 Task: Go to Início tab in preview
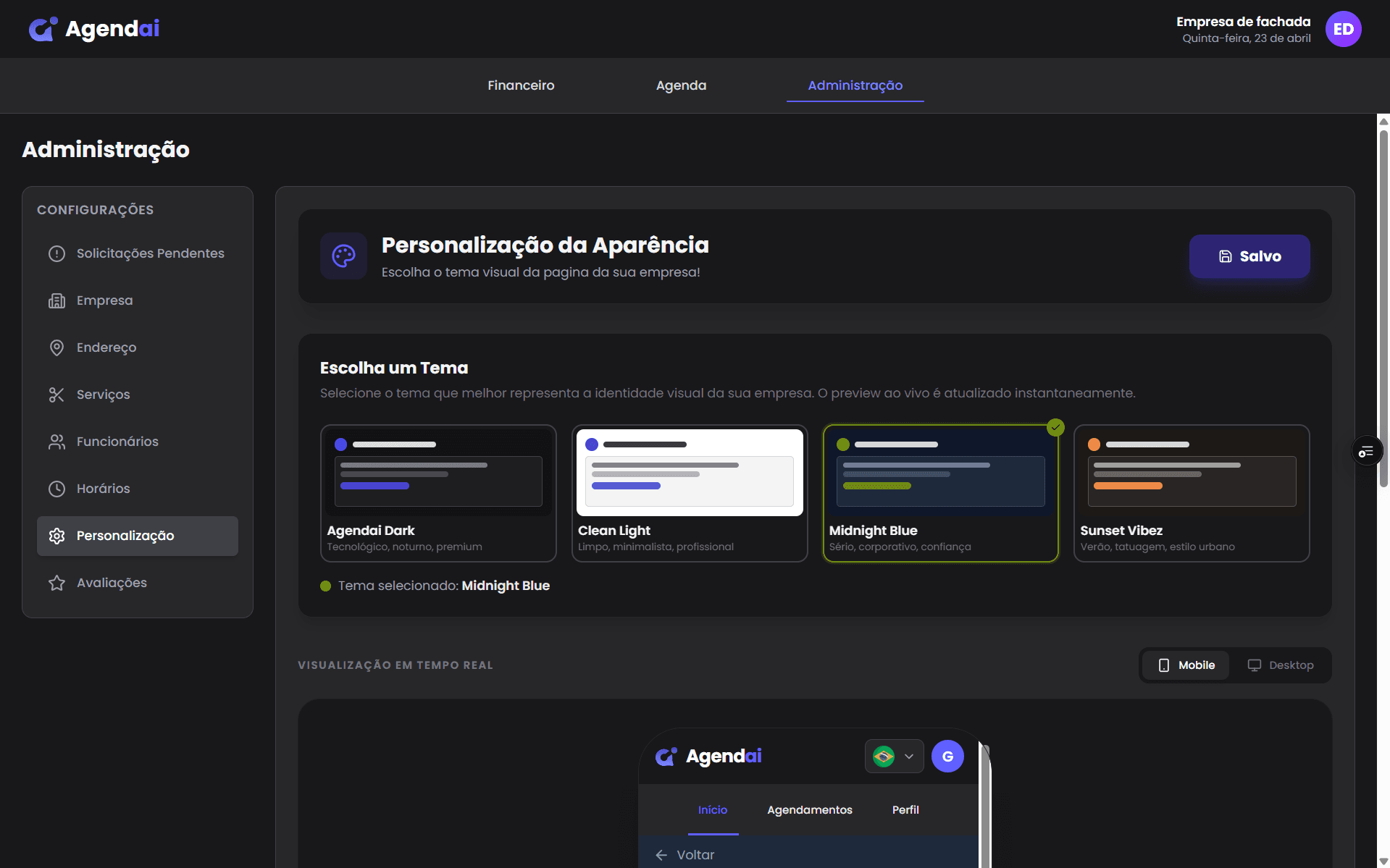pyautogui.click(x=712, y=810)
